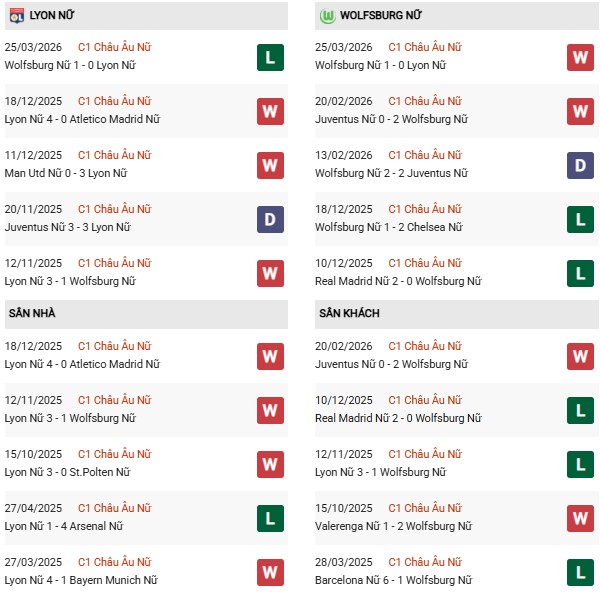This screenshot has width=600, height=592.
Task: Click D badge beside Juventus Nữ 3 - 3 Lyon Nữ
Action: point(269,219)
